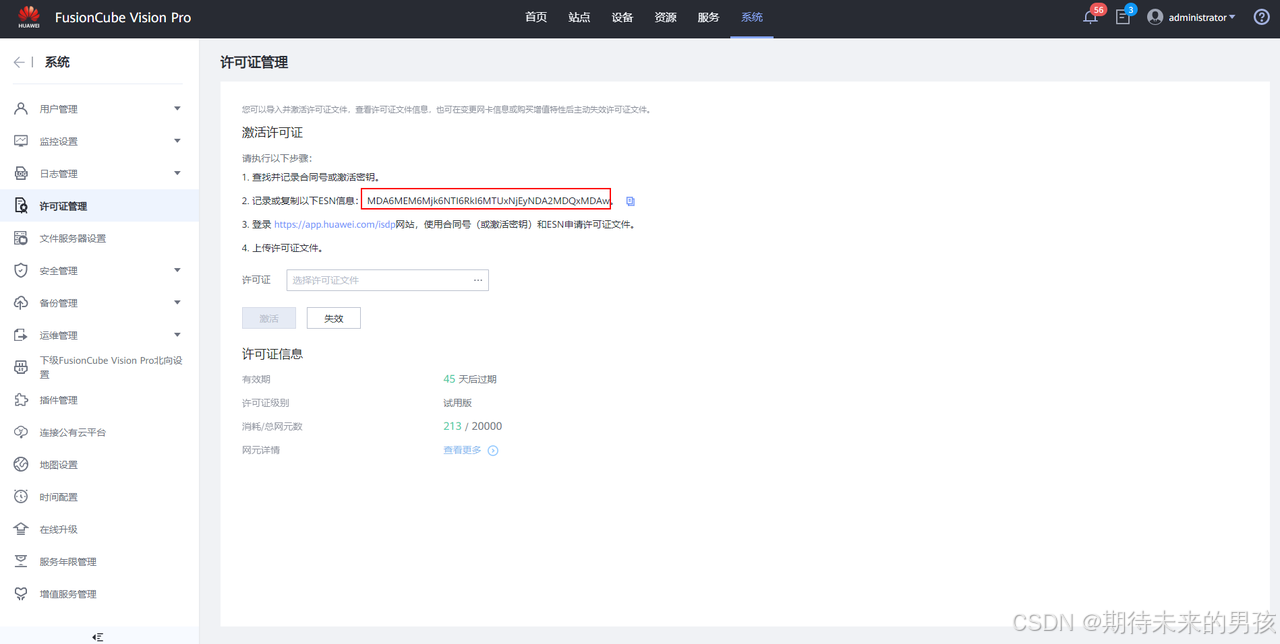Click the 服务年限管理 icon
1280x644 pixels.
point(21,561)
